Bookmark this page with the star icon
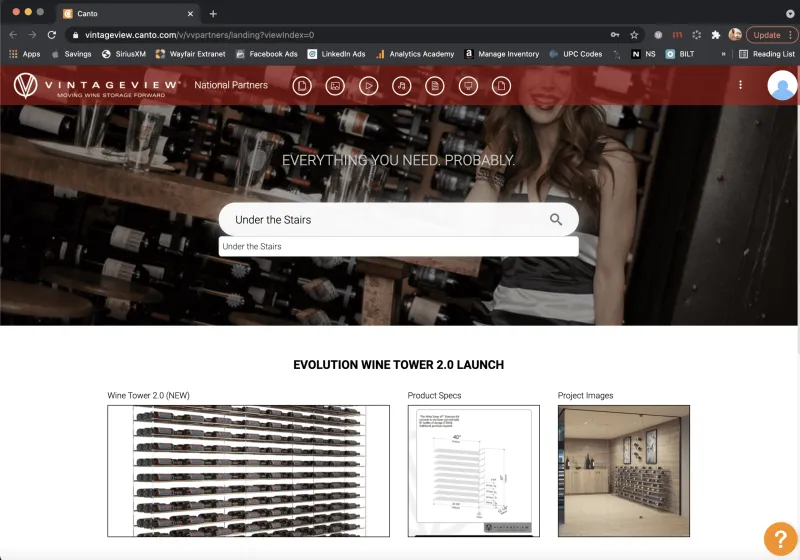This screenshot has width=800, height=560. pos(634,35)
